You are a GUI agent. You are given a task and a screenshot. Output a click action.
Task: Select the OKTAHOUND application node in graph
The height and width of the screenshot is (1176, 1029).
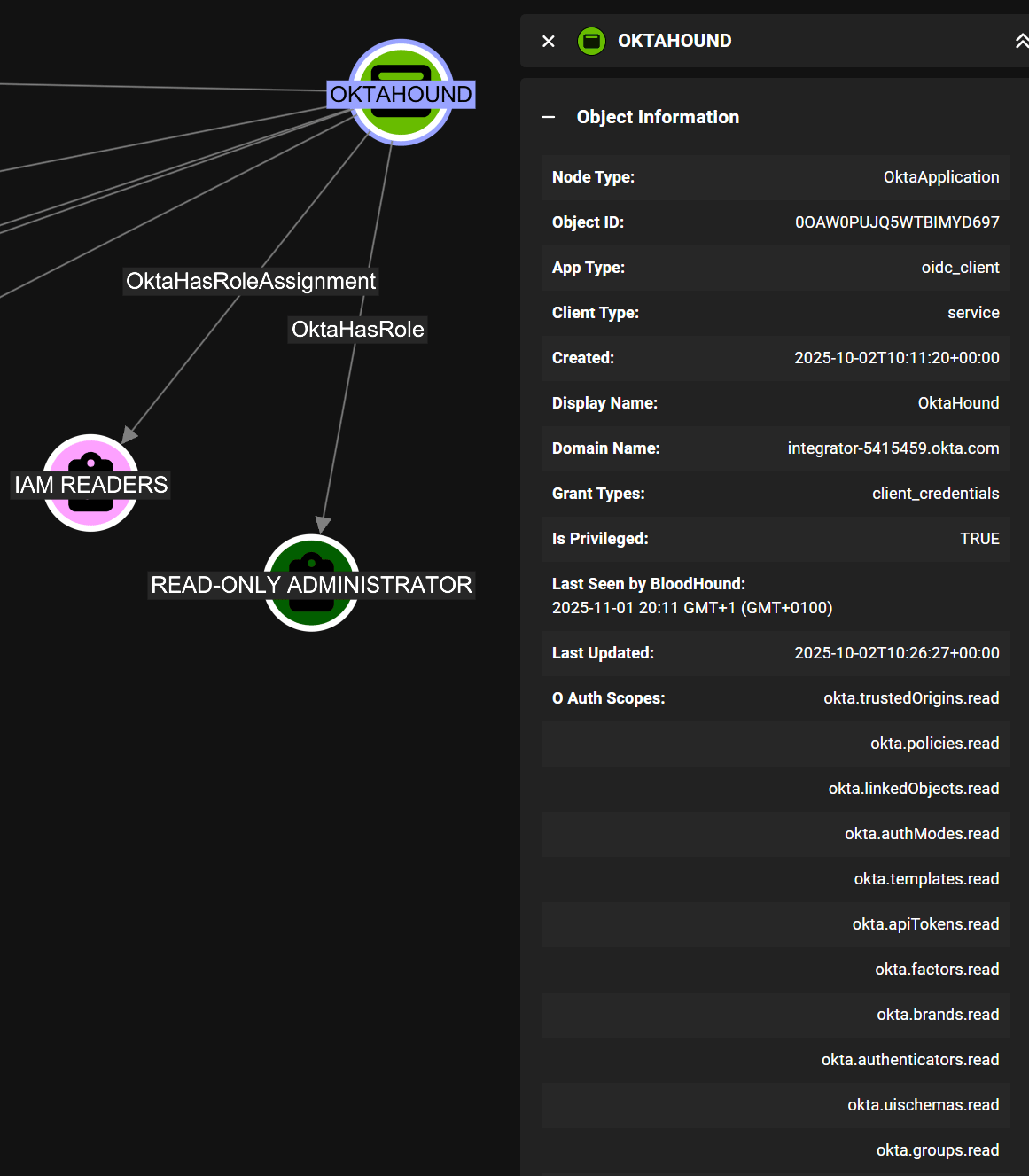pos(401,92)
